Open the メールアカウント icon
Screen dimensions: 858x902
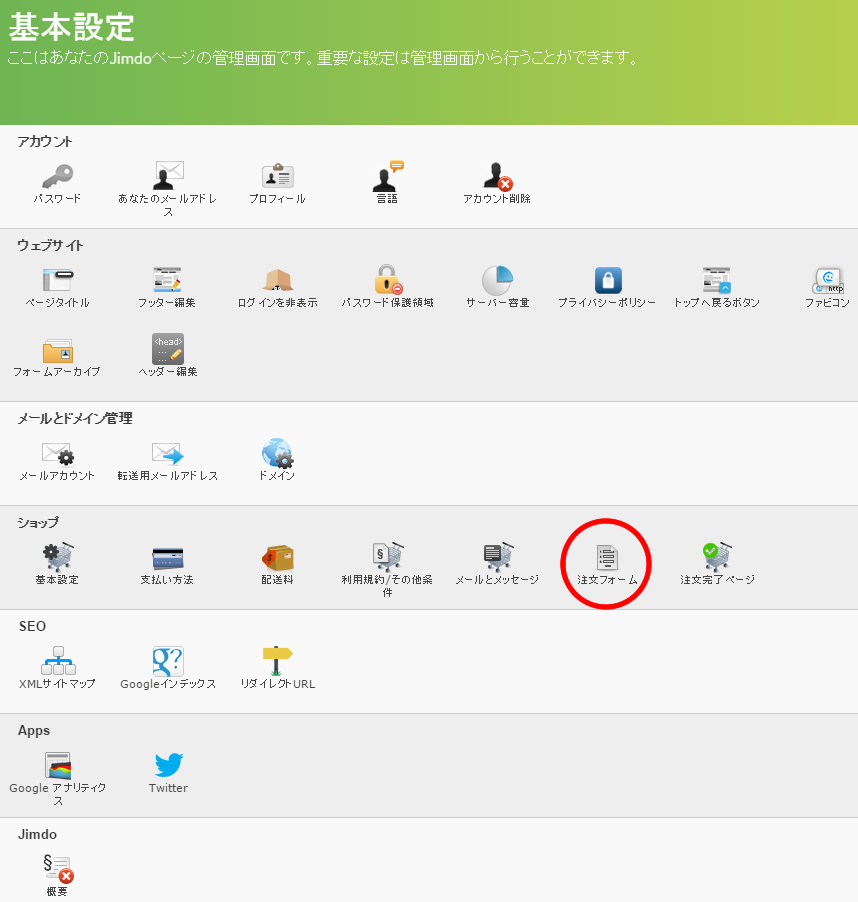coord(58,454)
